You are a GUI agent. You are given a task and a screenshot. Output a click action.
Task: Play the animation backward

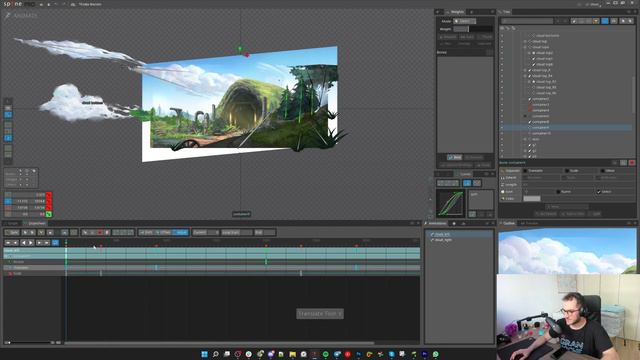[x=23, y=242]
